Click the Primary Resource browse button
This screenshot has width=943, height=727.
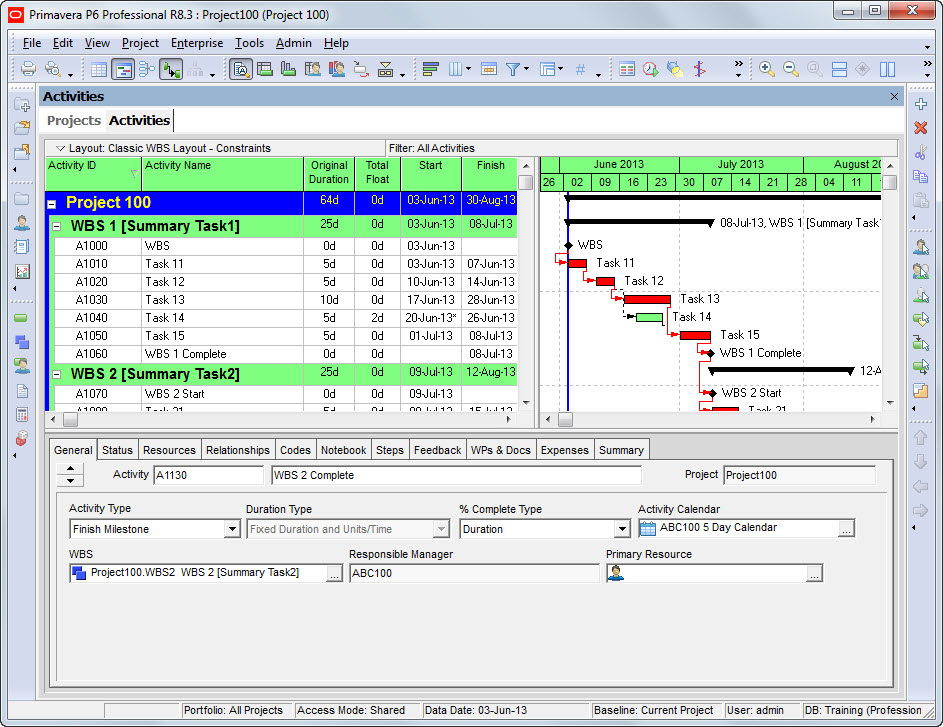[x=814, y=573]
